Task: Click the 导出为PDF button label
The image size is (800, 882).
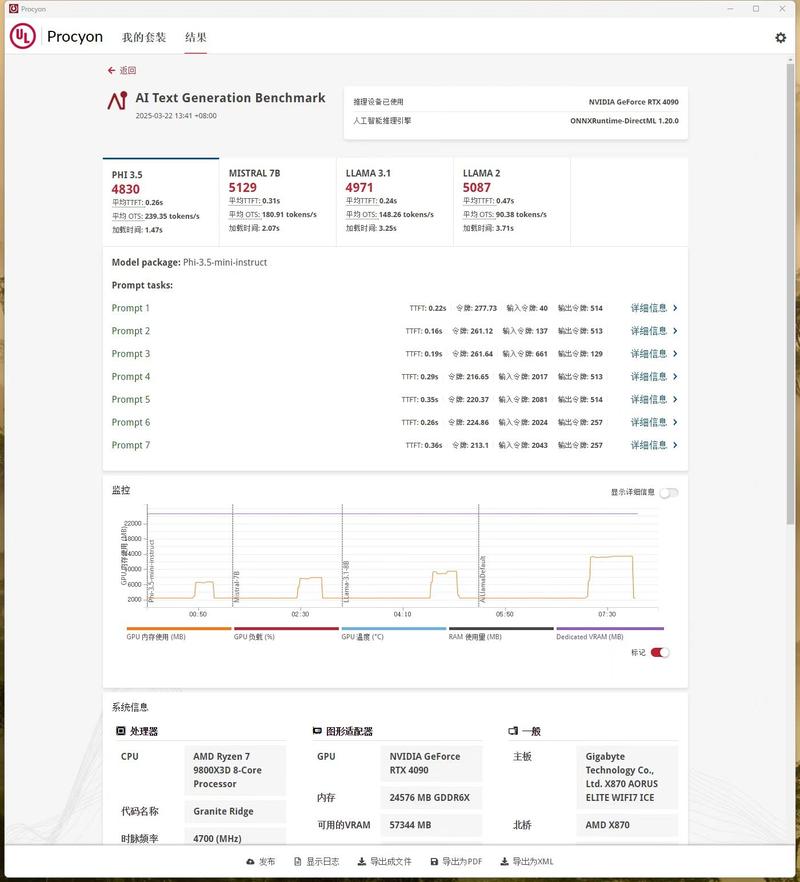Action: pyautogui.click(x=462, y=862)
